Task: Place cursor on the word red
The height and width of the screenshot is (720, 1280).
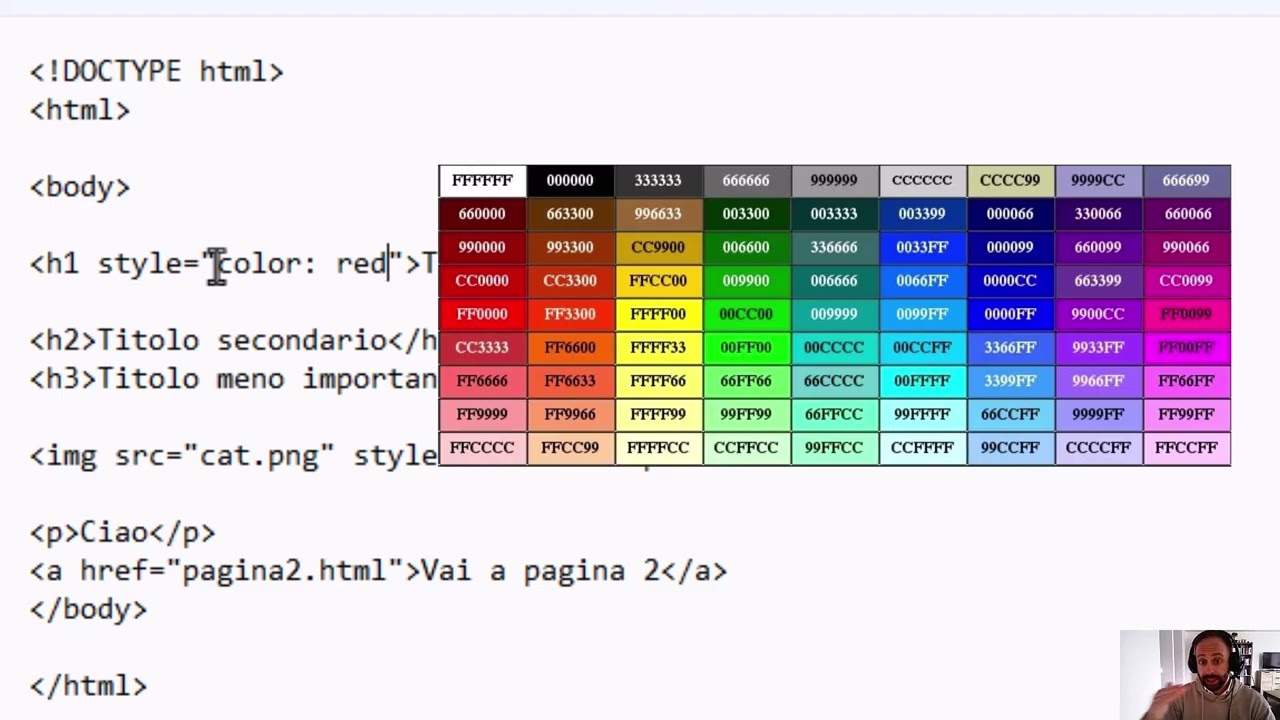Action: click(361, 264)
